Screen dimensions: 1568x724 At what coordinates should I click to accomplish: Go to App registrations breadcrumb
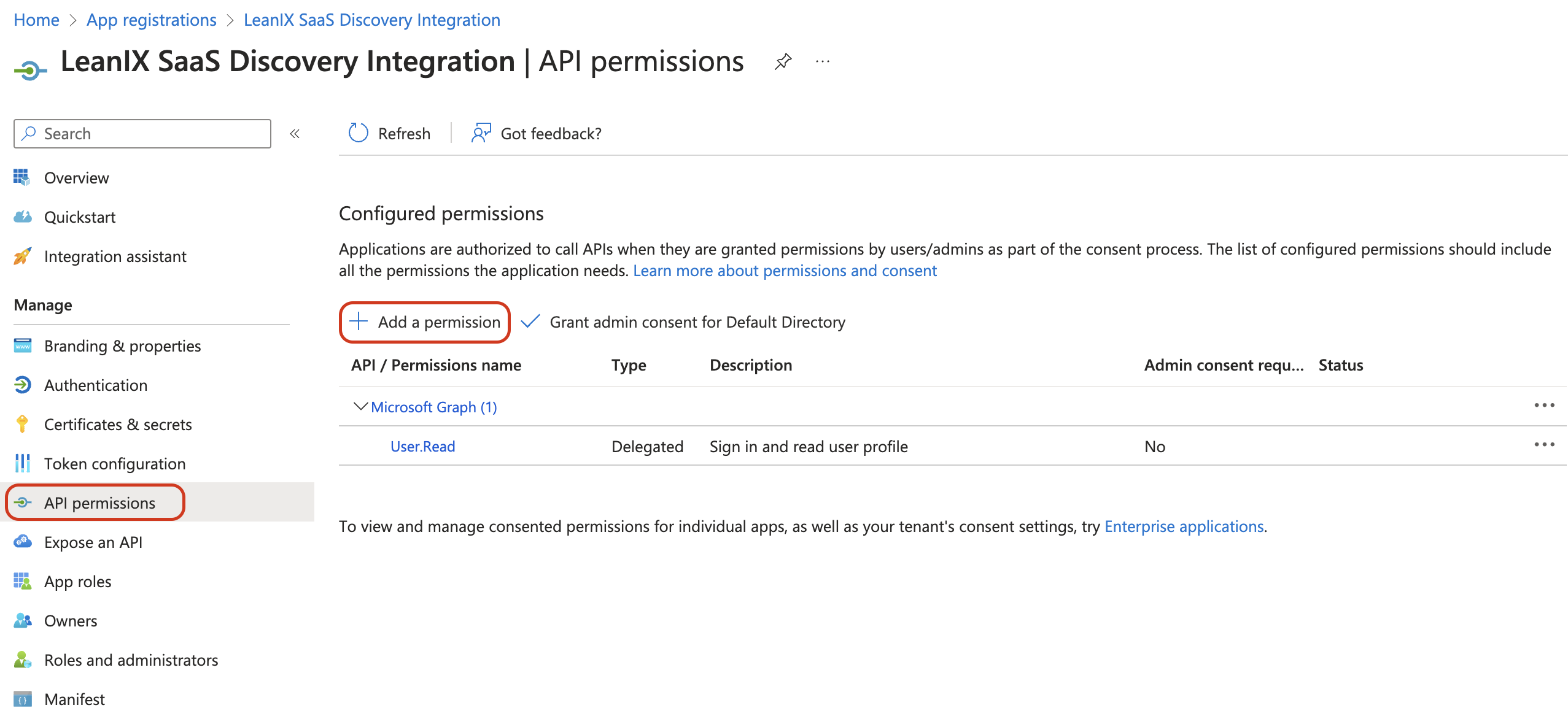(152, 20)
